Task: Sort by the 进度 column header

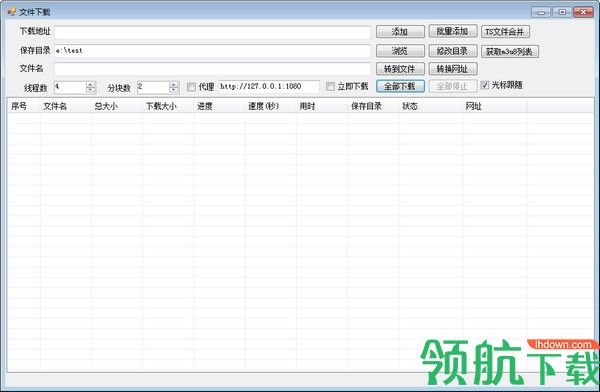Action: point(219,106)
